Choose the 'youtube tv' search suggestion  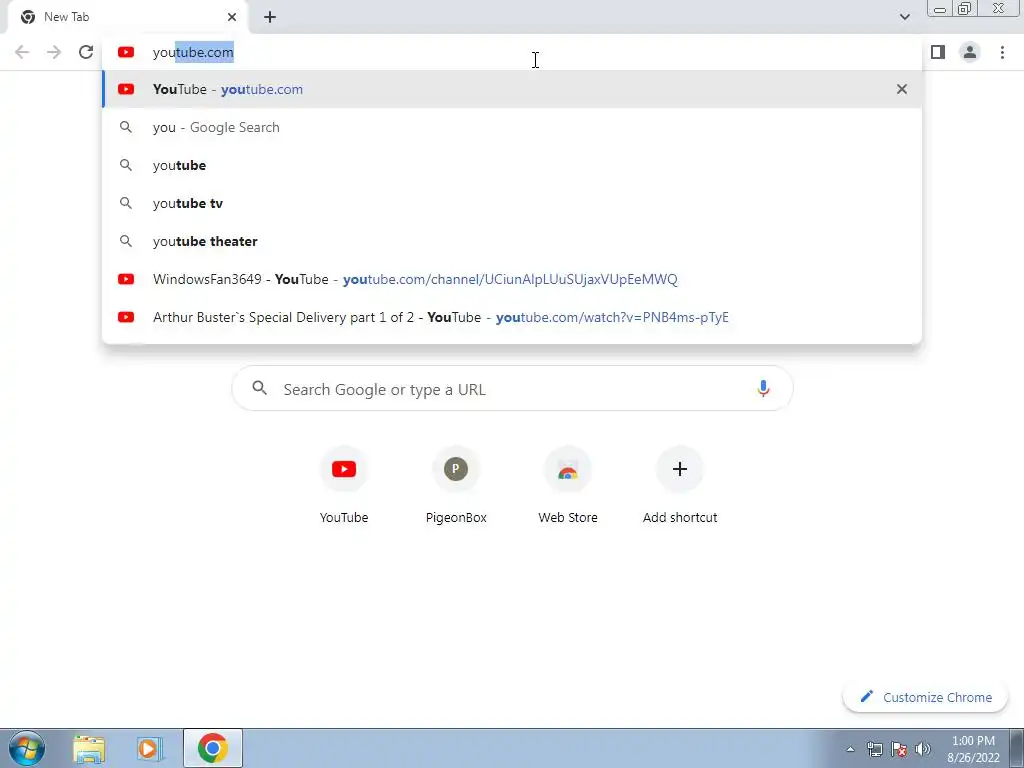tap(512, 203)
